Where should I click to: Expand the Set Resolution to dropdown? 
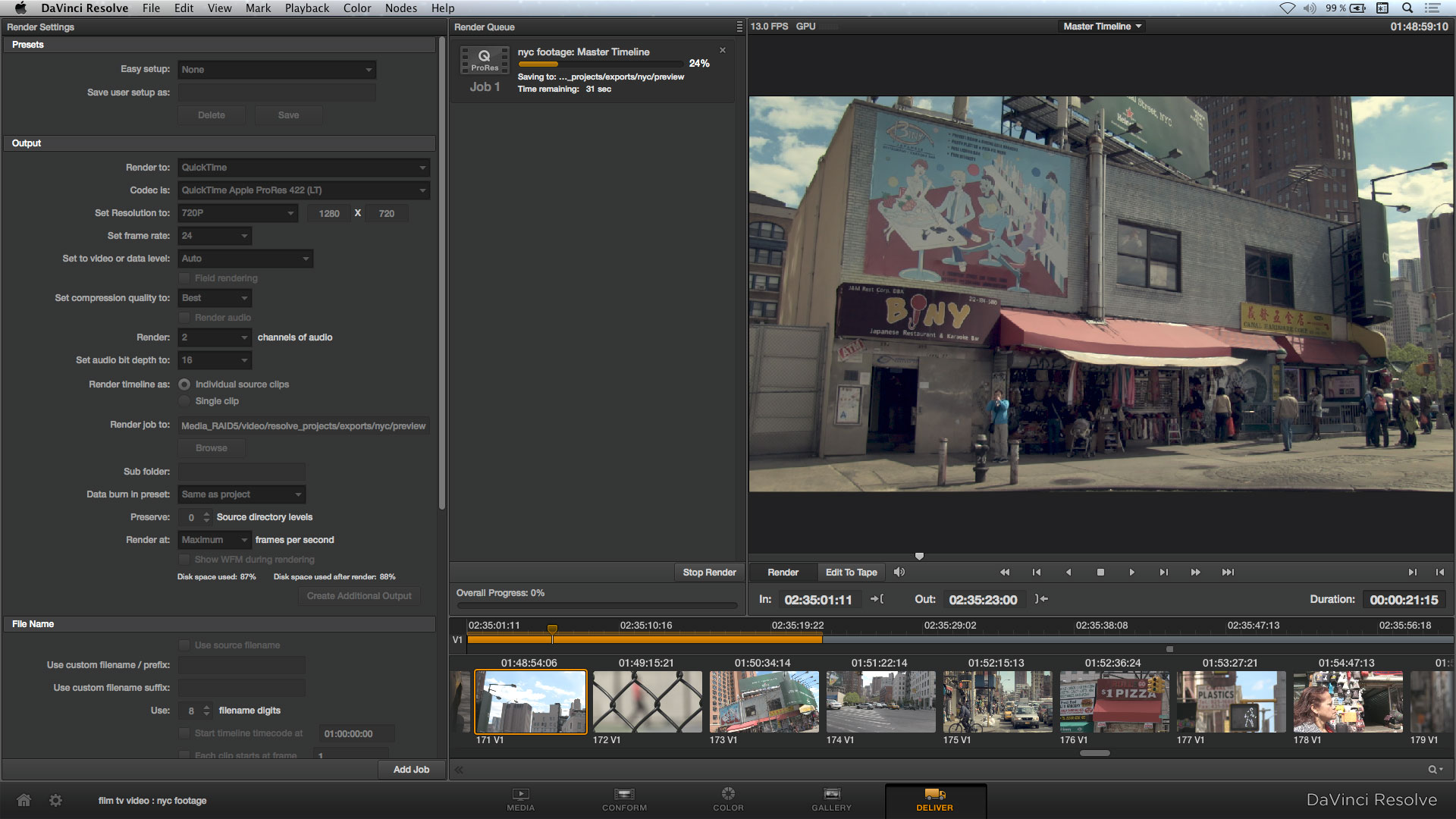coord(237,213)
